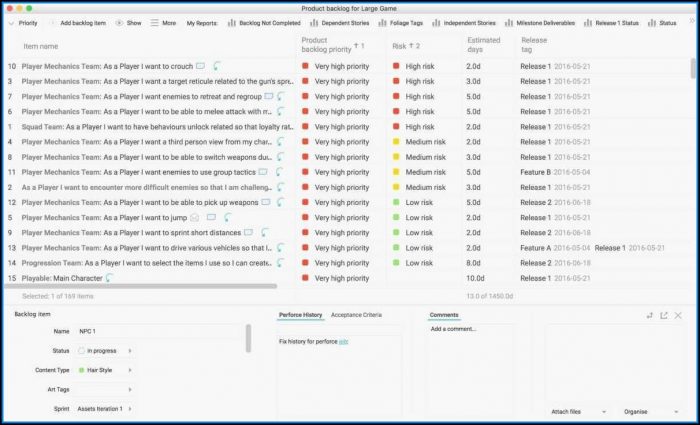Open the Art Tags dropdown
The image size is (700, 425).
point(105,389)
